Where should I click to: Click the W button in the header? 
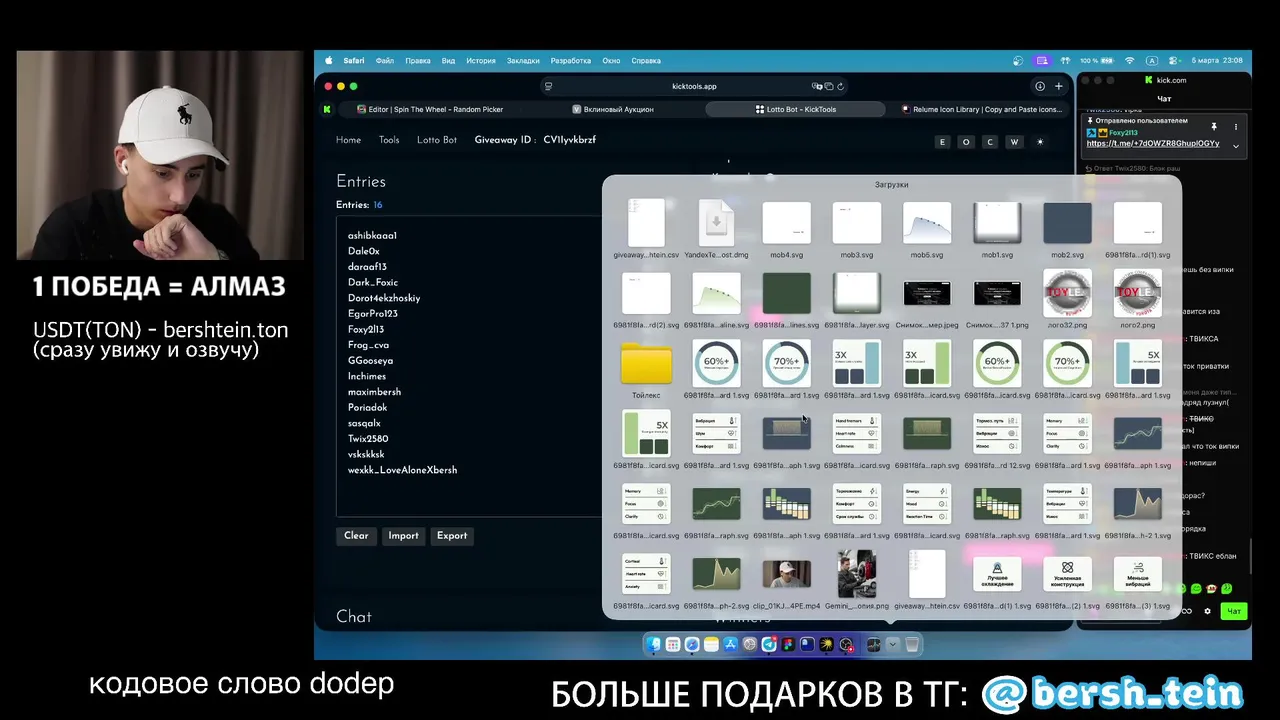pyautogui.click(x=1014, y=142)
